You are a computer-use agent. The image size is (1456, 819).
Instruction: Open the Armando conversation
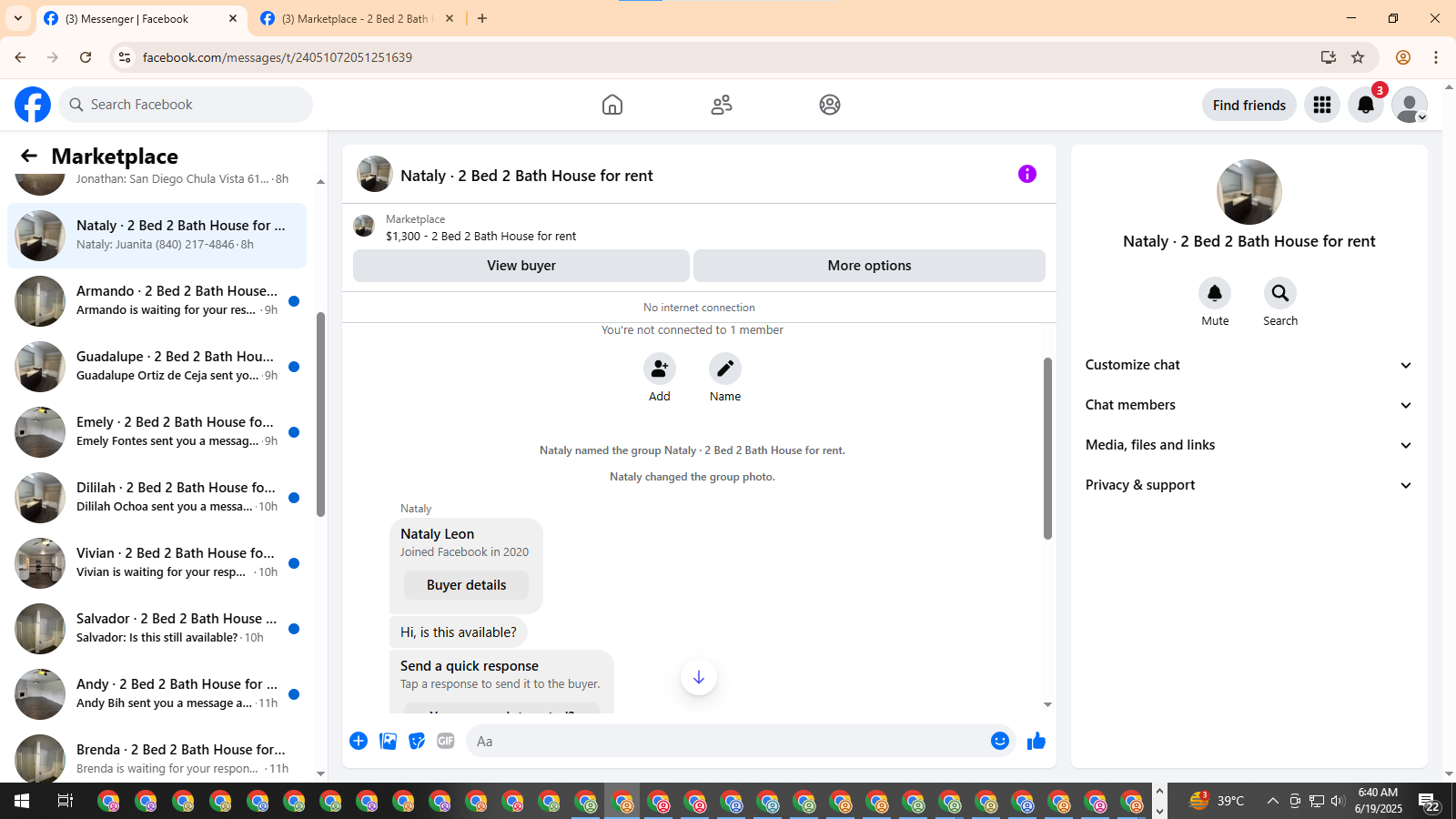(157, 301)
